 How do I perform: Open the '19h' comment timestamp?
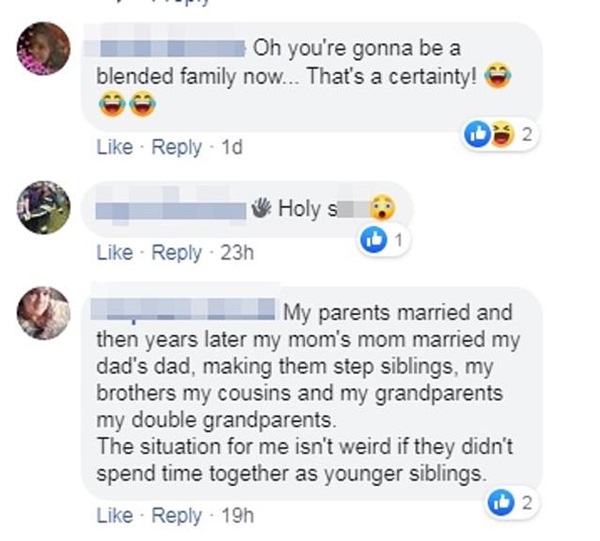(237, 516)
